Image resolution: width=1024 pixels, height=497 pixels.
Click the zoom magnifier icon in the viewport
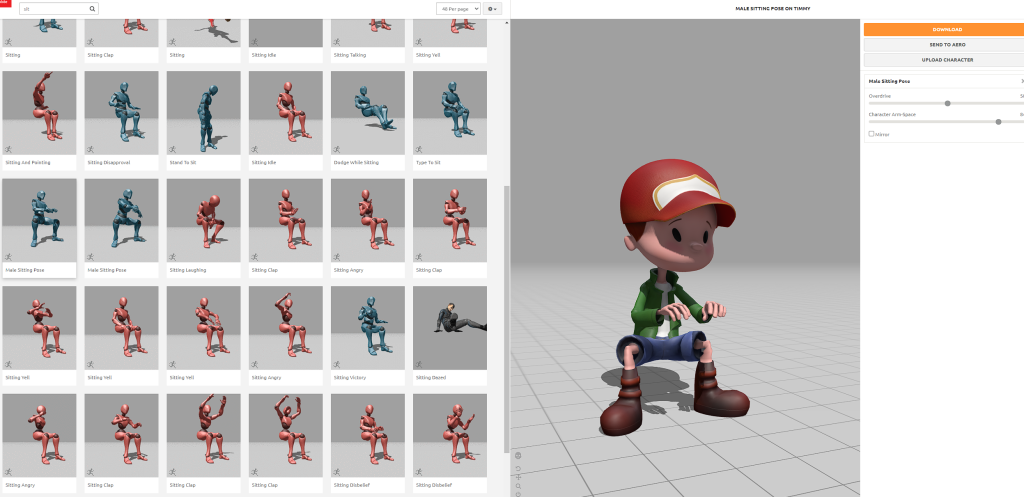(x=518, y=487)
